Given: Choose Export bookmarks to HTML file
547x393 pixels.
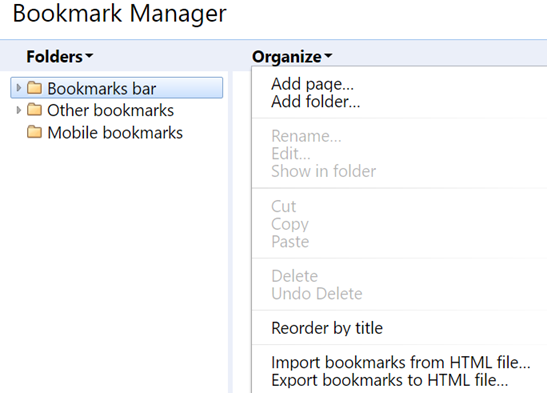Looking at the screenshot, I should tap(389, 380).
